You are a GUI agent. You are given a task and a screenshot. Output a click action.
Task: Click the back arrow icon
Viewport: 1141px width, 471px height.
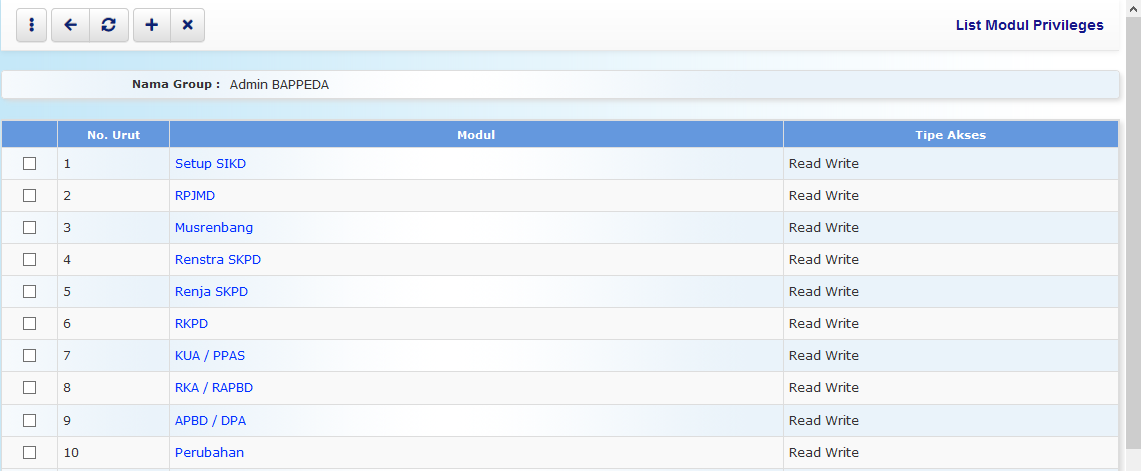(x=70, y=25)
